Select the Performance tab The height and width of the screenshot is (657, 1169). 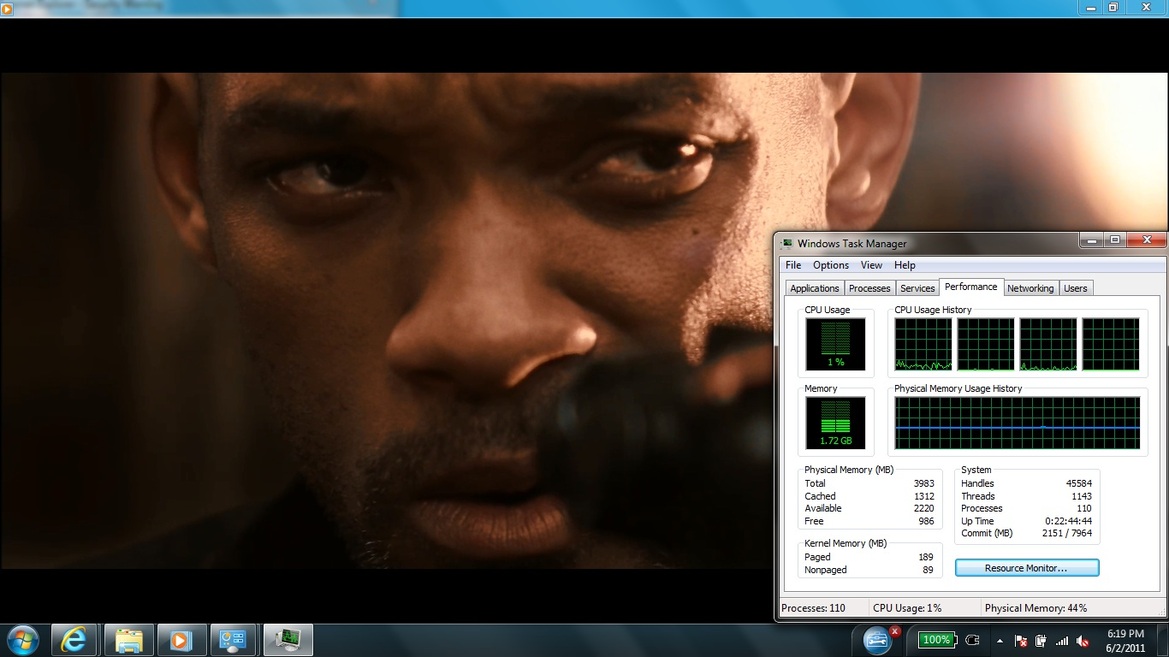(971, 286)
